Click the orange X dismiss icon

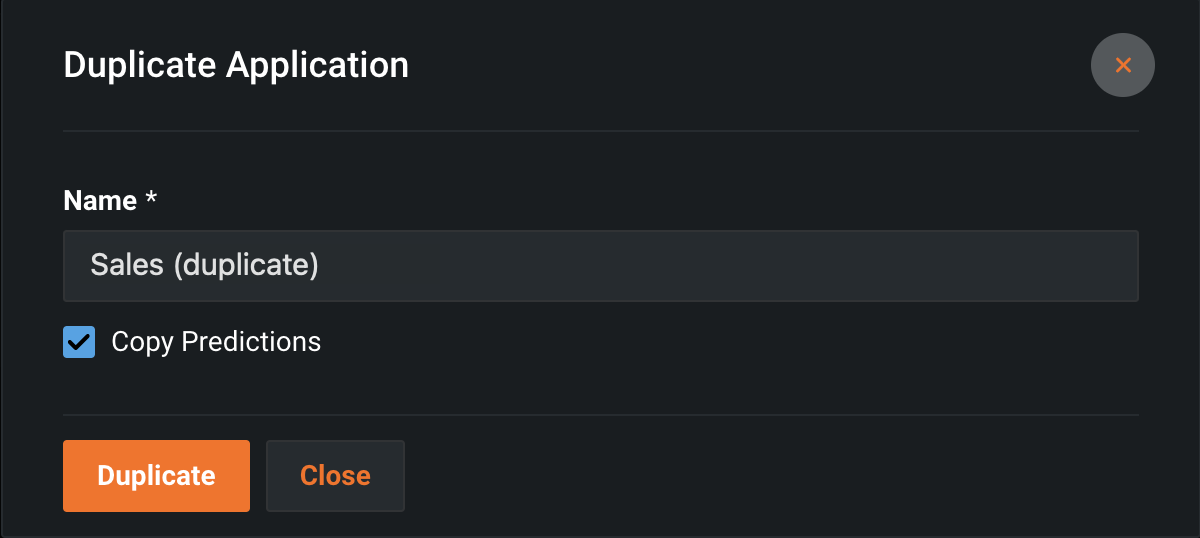(x=1123, y=66)
